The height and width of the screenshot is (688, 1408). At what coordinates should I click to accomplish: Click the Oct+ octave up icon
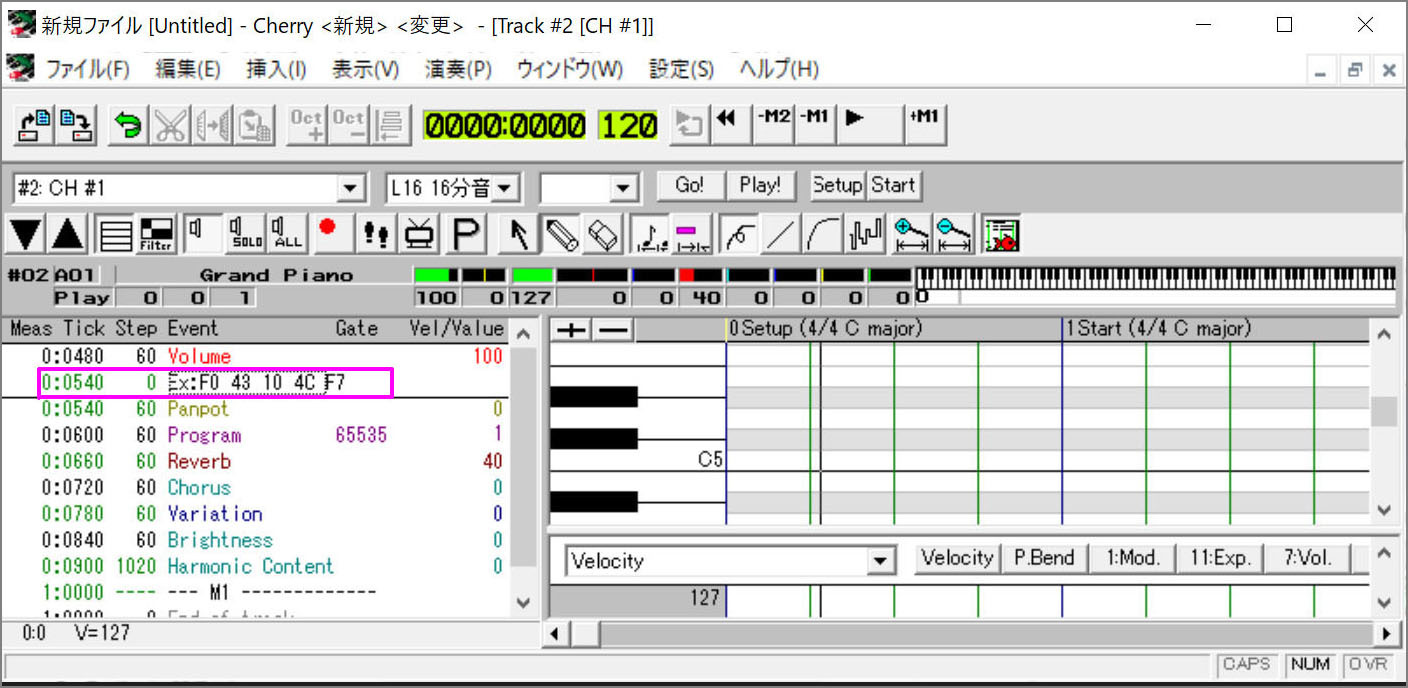point(307,124)
